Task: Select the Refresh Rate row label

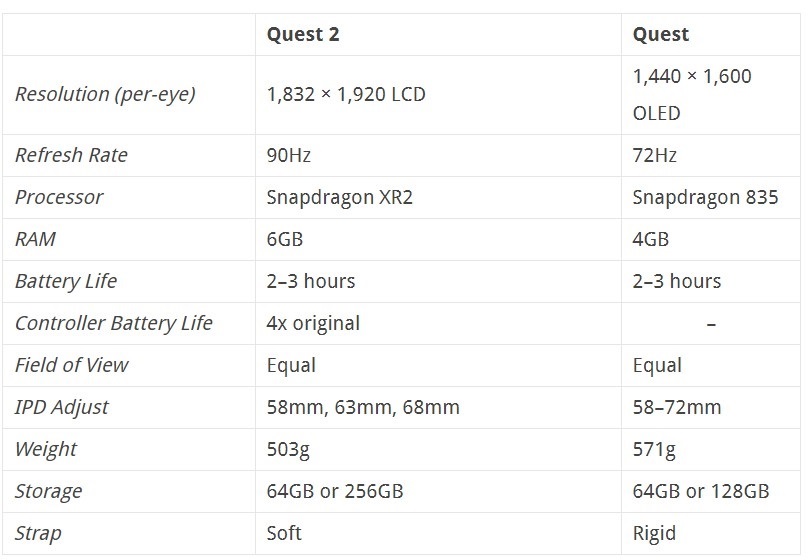Action: (71, 155)
